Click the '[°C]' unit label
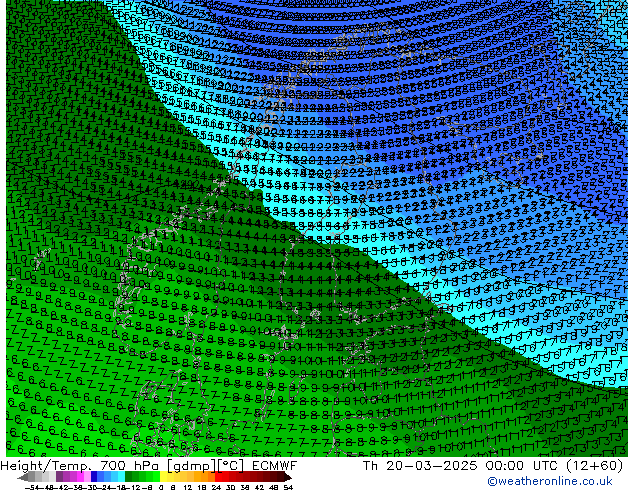The width and height of the screenshot is (634, 490). point(231,466)
